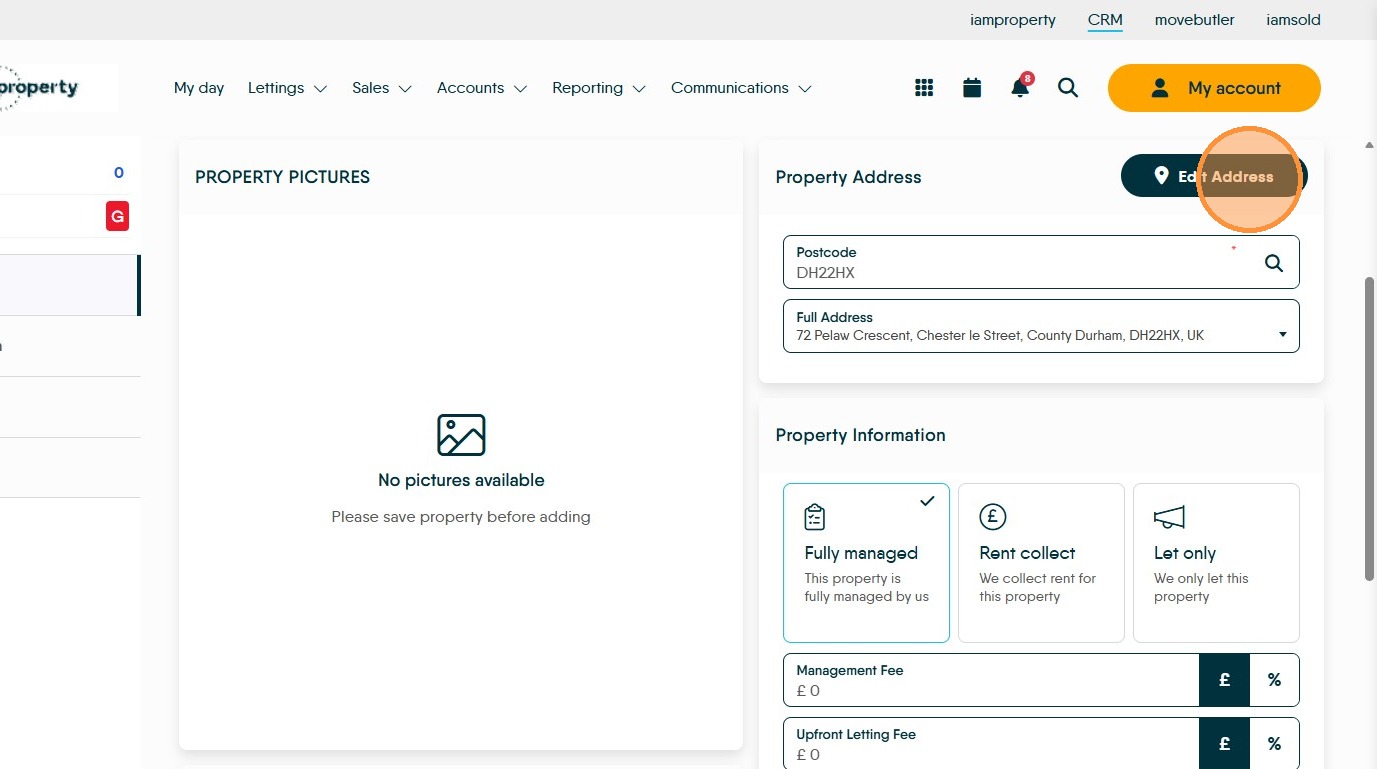
Task: View notifications bell with badge
Action: (1021, 86)
